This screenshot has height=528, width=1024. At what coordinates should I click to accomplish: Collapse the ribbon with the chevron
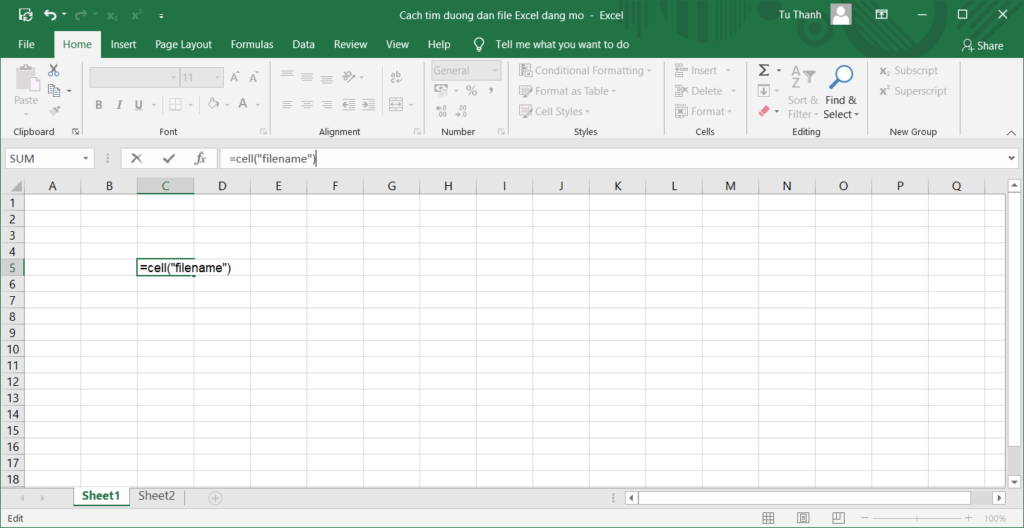[x=1010, y=131]
